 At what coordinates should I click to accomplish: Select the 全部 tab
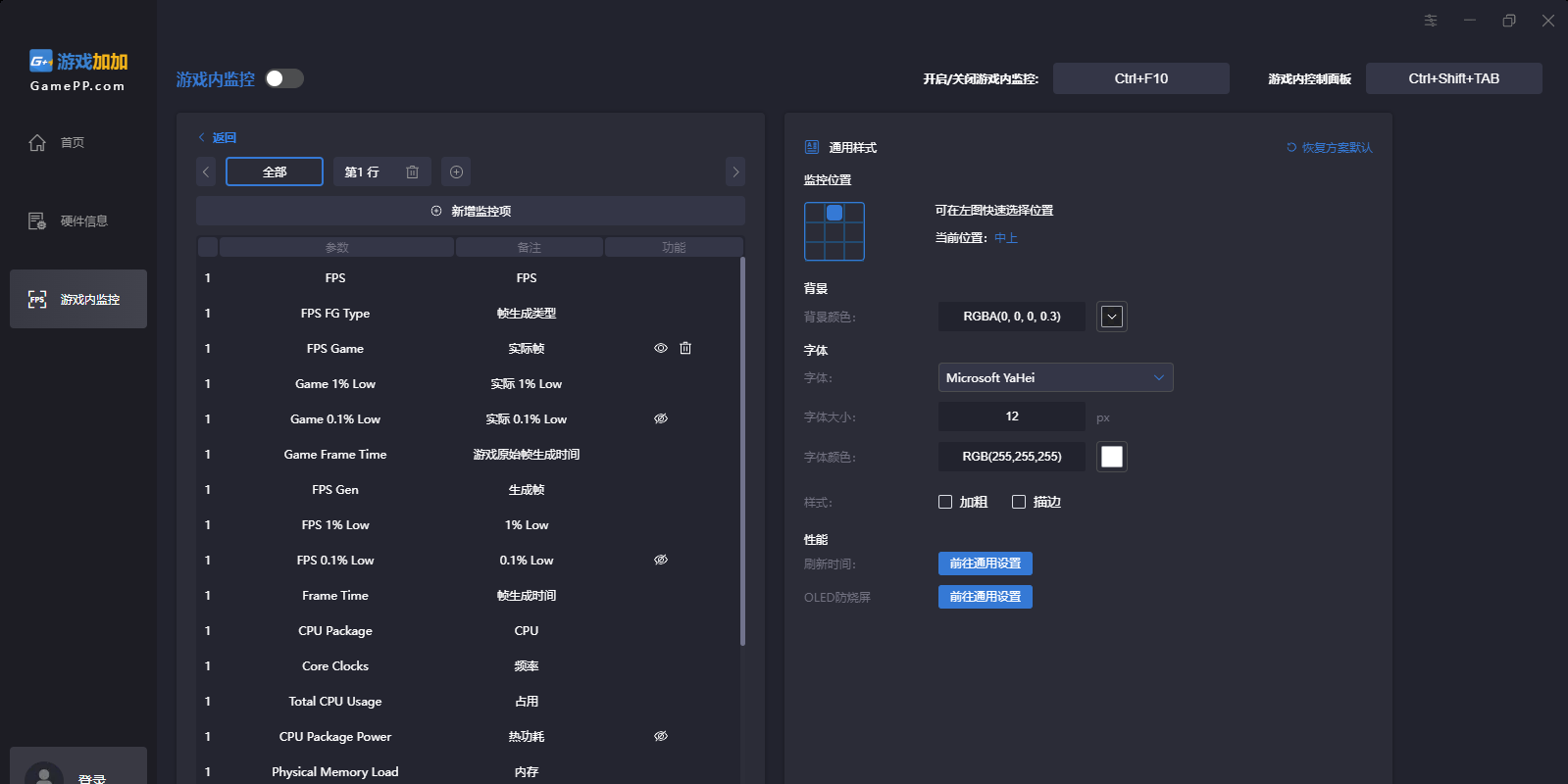[275, 172]
